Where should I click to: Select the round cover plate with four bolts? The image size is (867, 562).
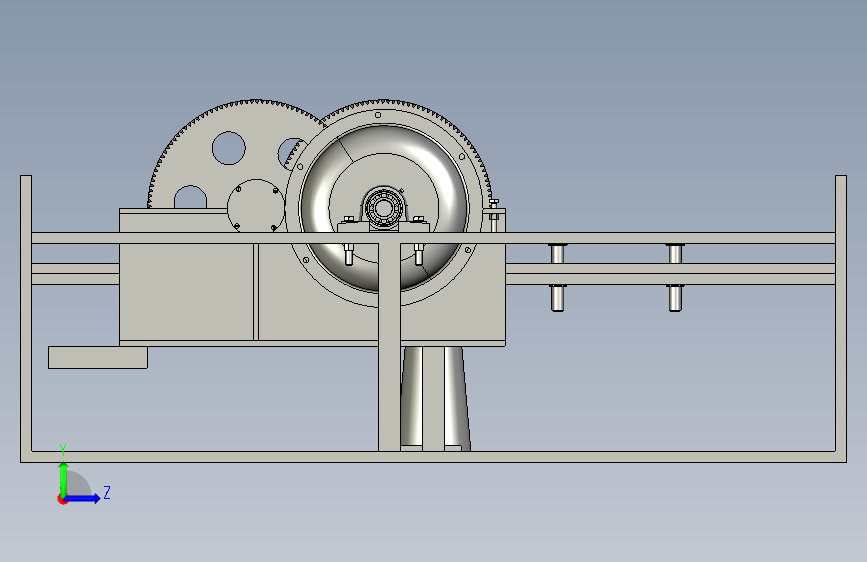click(256, 206)
